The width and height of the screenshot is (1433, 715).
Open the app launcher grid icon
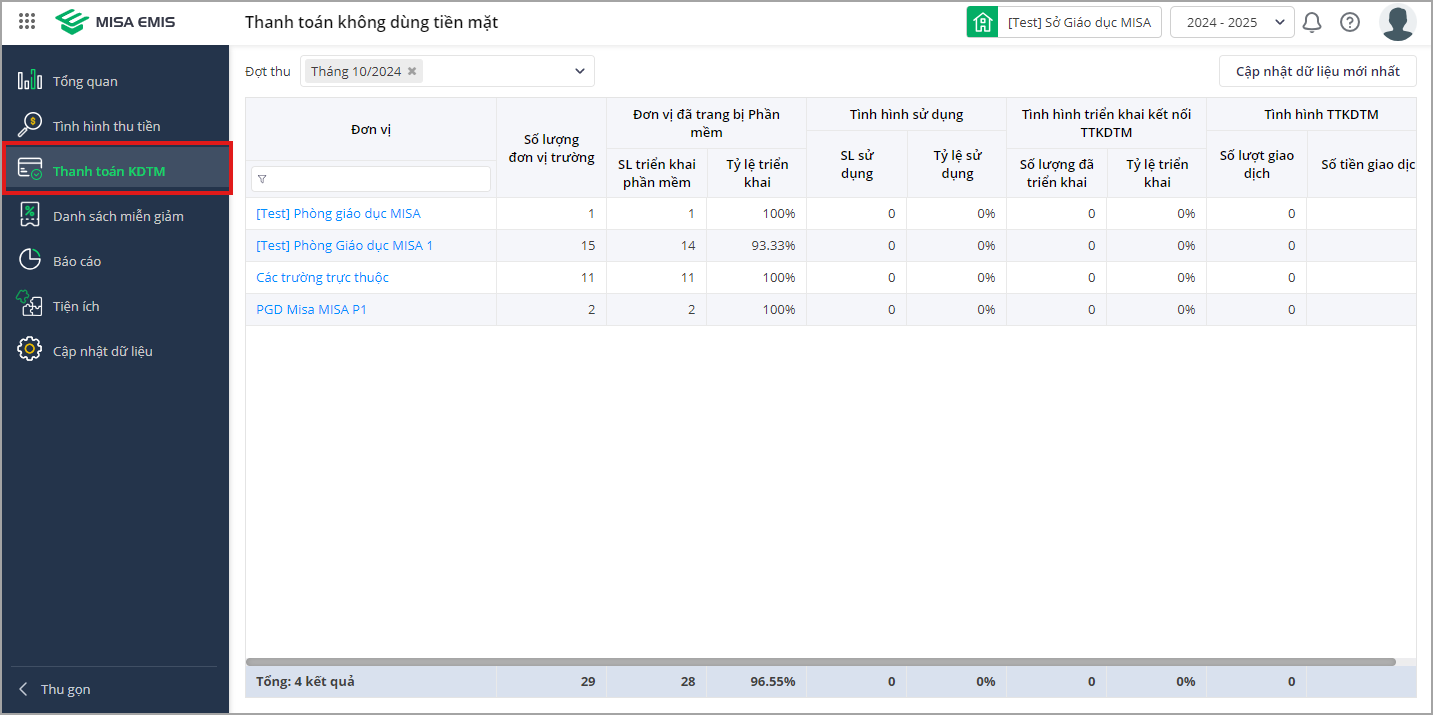point(27,21)
